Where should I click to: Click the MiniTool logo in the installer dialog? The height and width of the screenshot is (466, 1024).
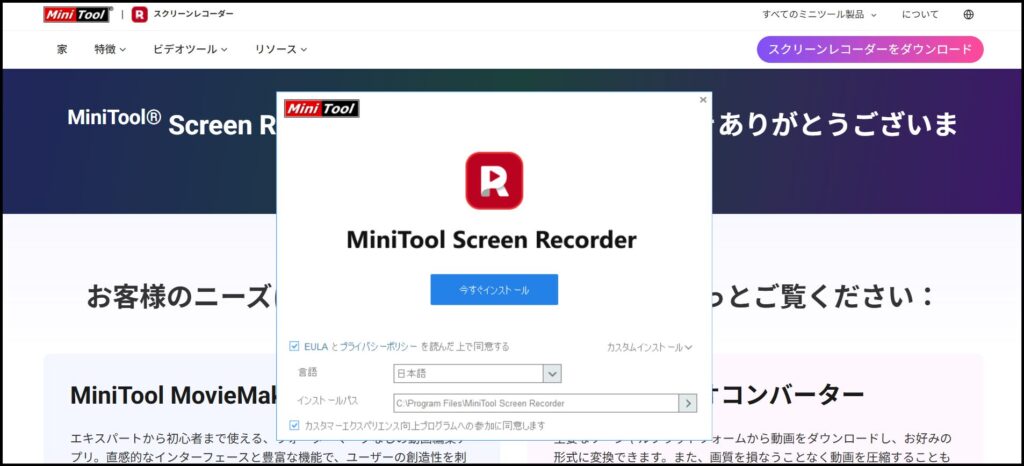click(321, 109)
